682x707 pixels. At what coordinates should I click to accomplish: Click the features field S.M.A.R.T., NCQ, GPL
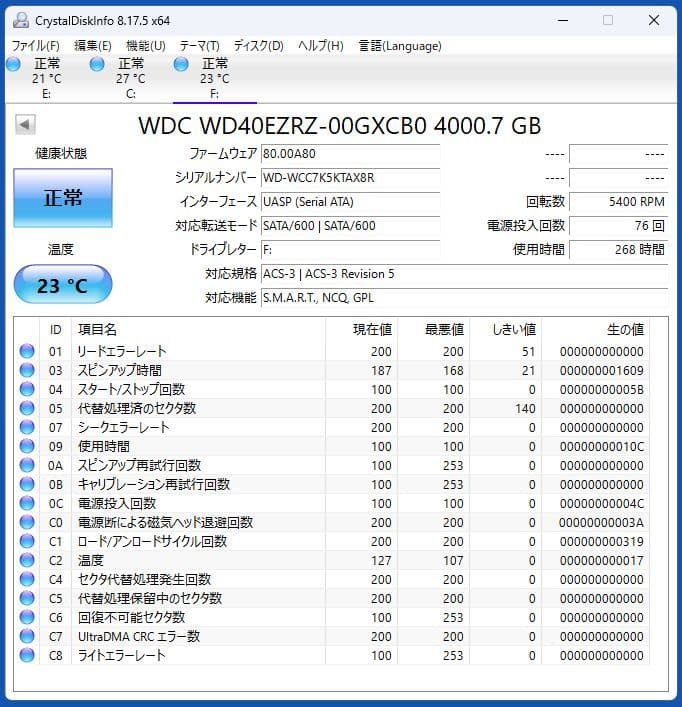(x=465, y=298)
